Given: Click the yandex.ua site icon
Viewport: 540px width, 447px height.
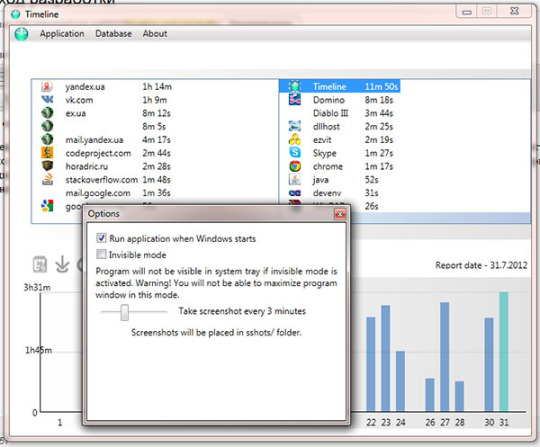Looking at the screenshot, I should [x=47, y=86].
